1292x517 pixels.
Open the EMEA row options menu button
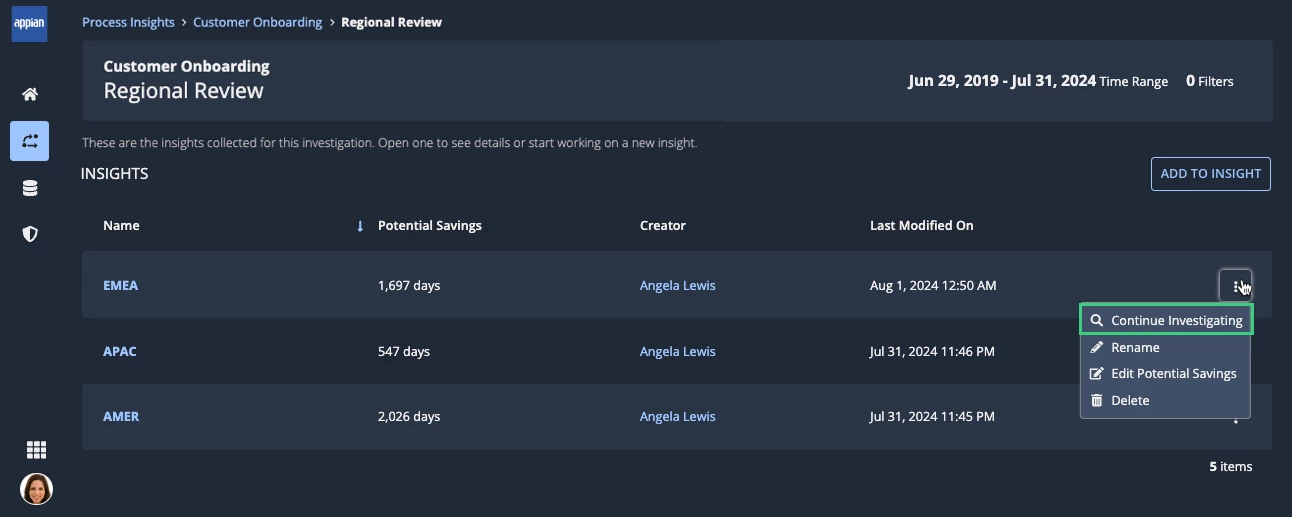[1236, 285]
